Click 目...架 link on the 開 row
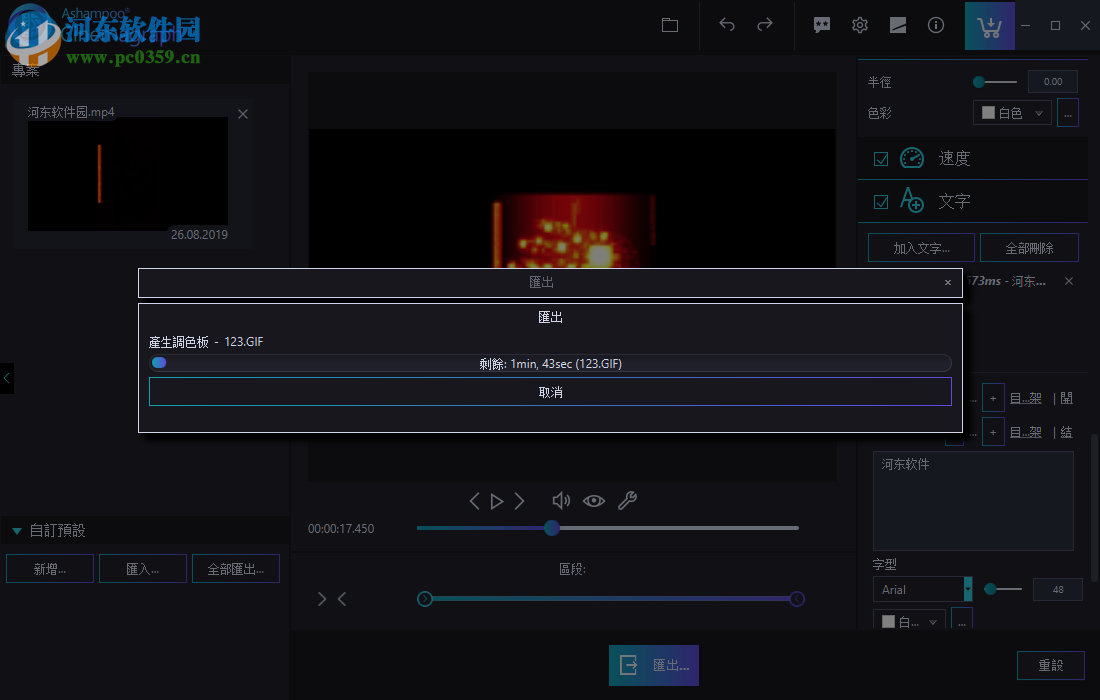1100x700 pixels. [1026, 398]
